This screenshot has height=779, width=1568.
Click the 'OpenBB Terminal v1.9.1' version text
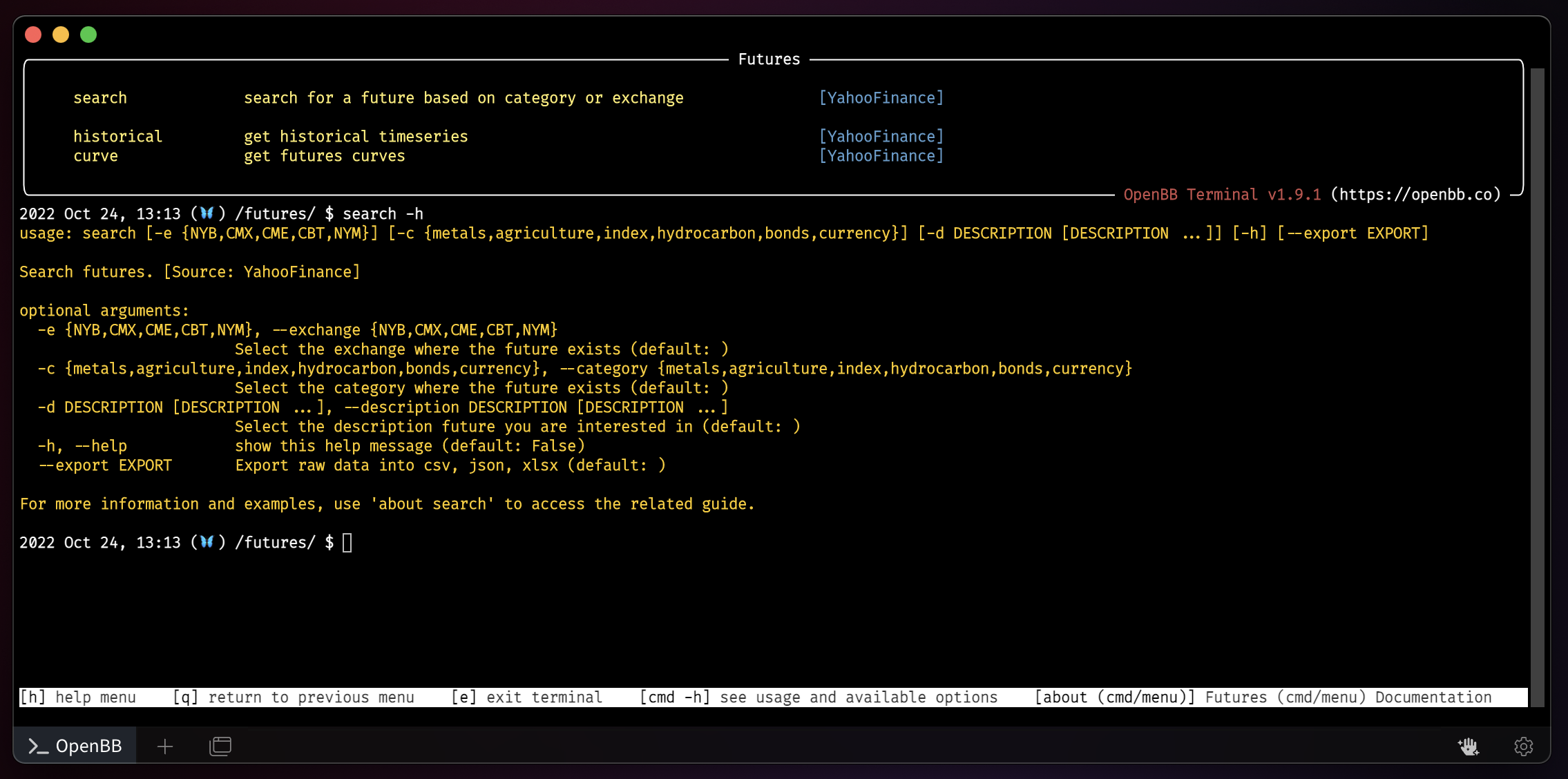click(x=1222, y=195)
